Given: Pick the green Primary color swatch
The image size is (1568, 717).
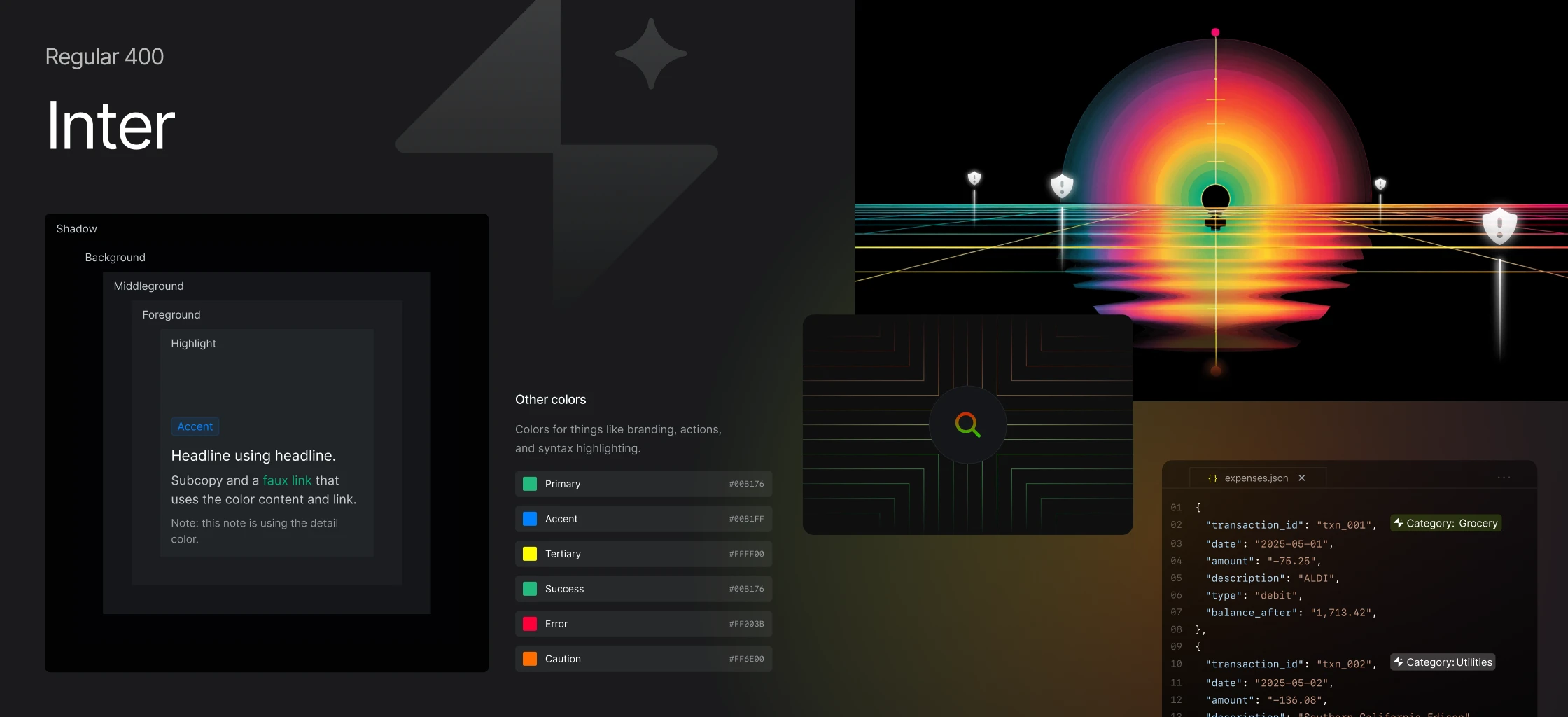Looking at the screenshot, I should click(x=530, y=484).
